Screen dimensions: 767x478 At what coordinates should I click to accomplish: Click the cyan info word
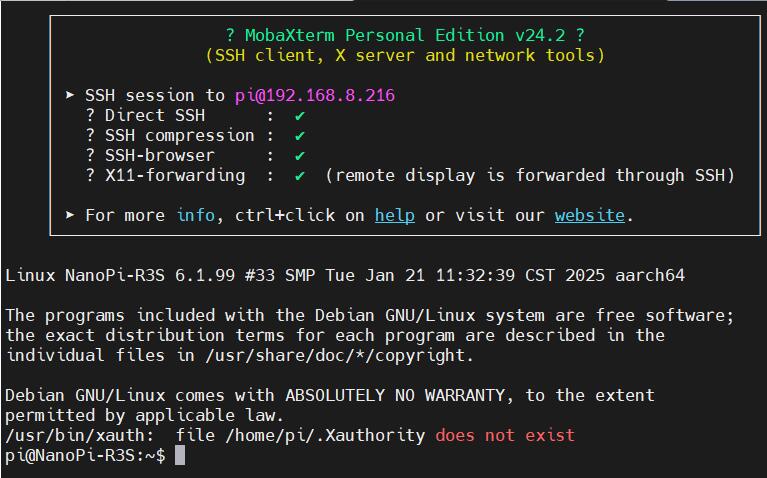tap(195, 215)
